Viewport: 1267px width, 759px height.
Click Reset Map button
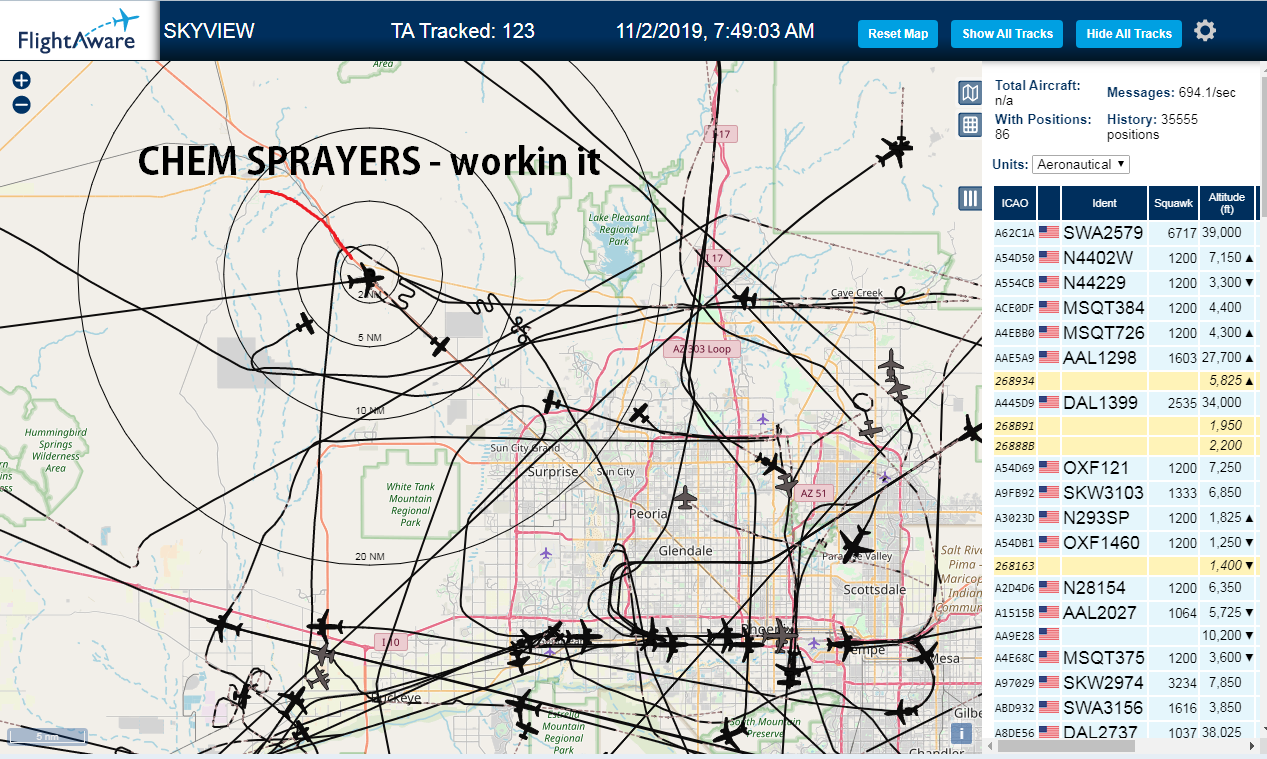click(x=898, y=34)
